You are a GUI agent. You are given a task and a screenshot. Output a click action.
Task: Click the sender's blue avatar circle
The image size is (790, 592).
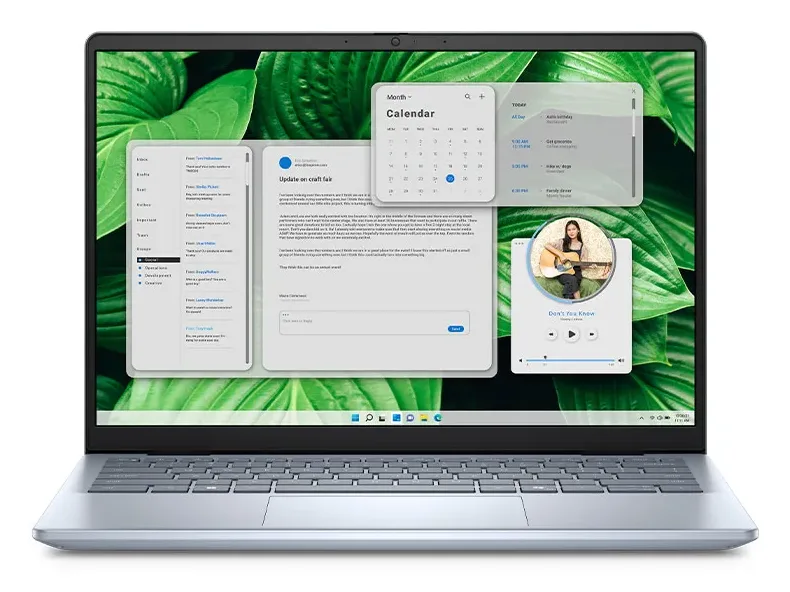285,163
